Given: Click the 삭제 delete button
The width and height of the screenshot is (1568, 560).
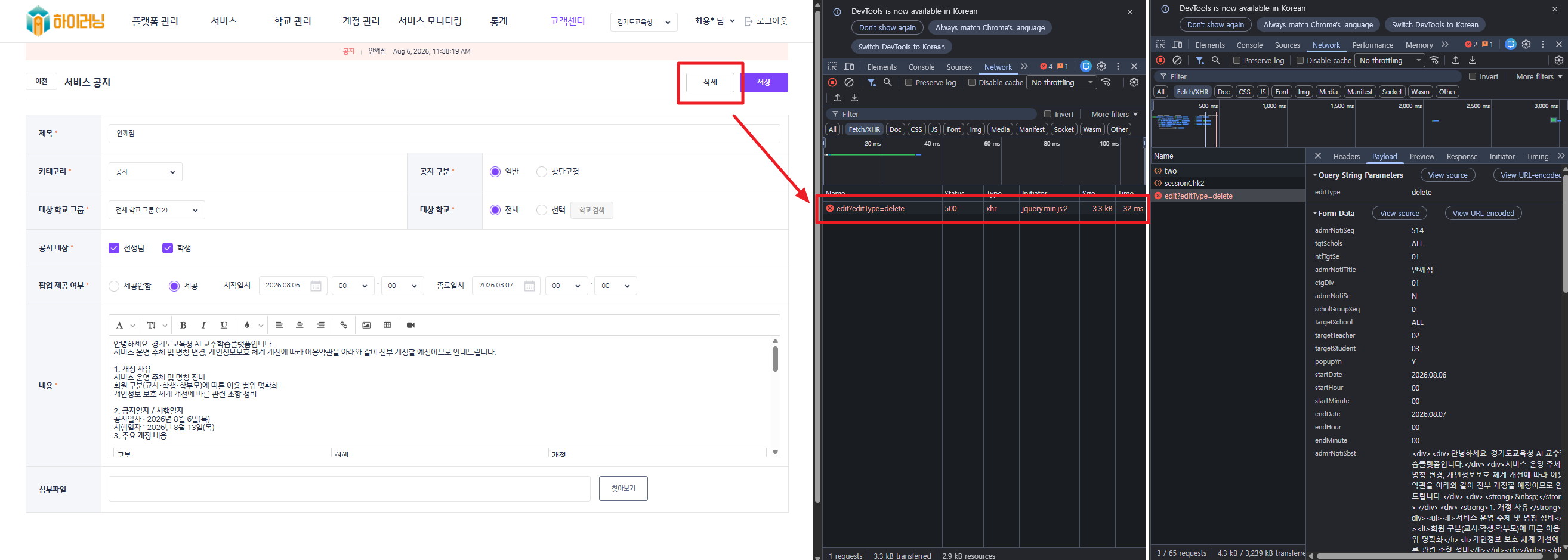Looking at the screenshot, I should click(711, 82).
